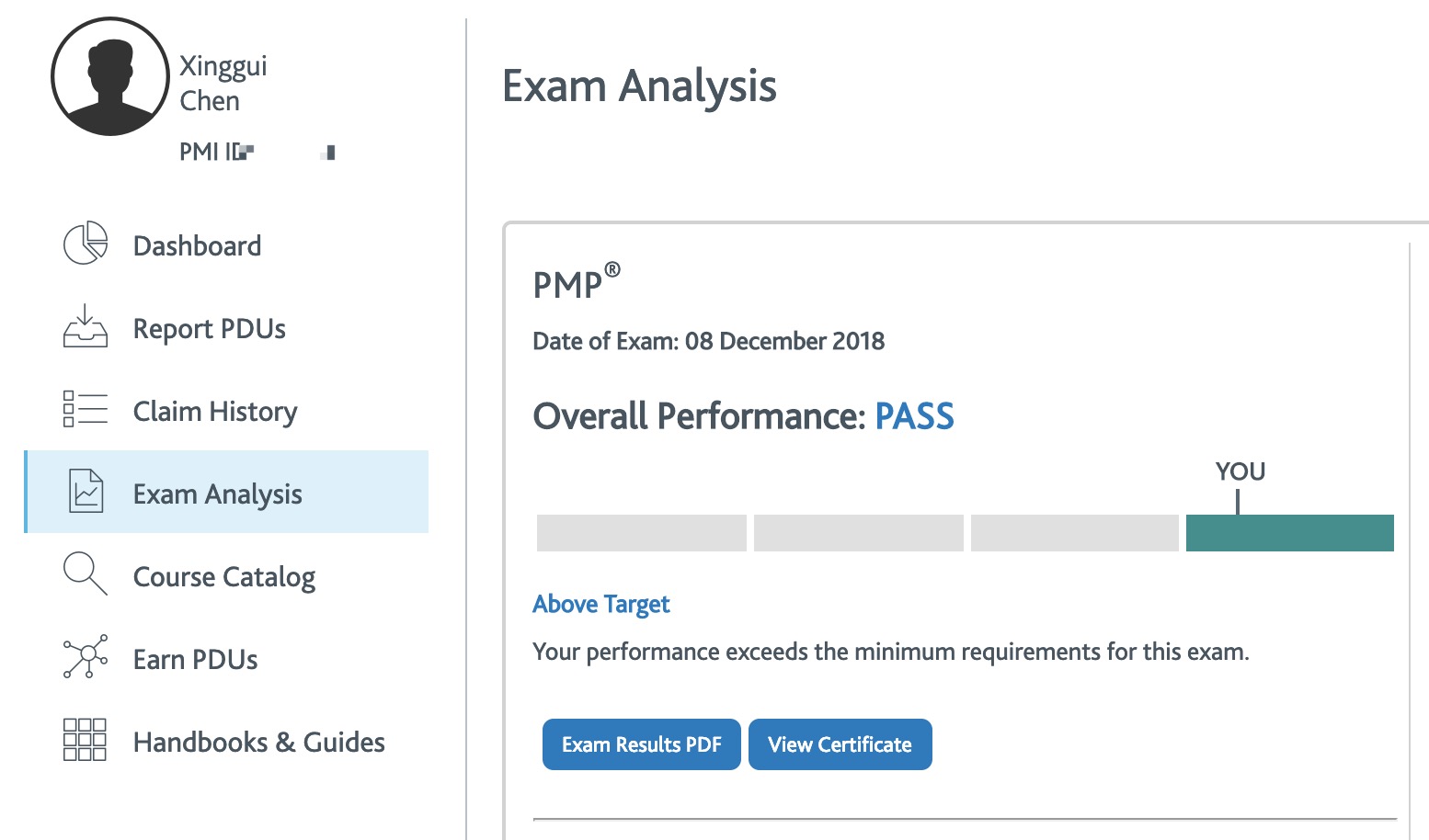Select the Exam Analysis sidebar entry
The width and height of the screenshot is (1429, 840).
227,492
